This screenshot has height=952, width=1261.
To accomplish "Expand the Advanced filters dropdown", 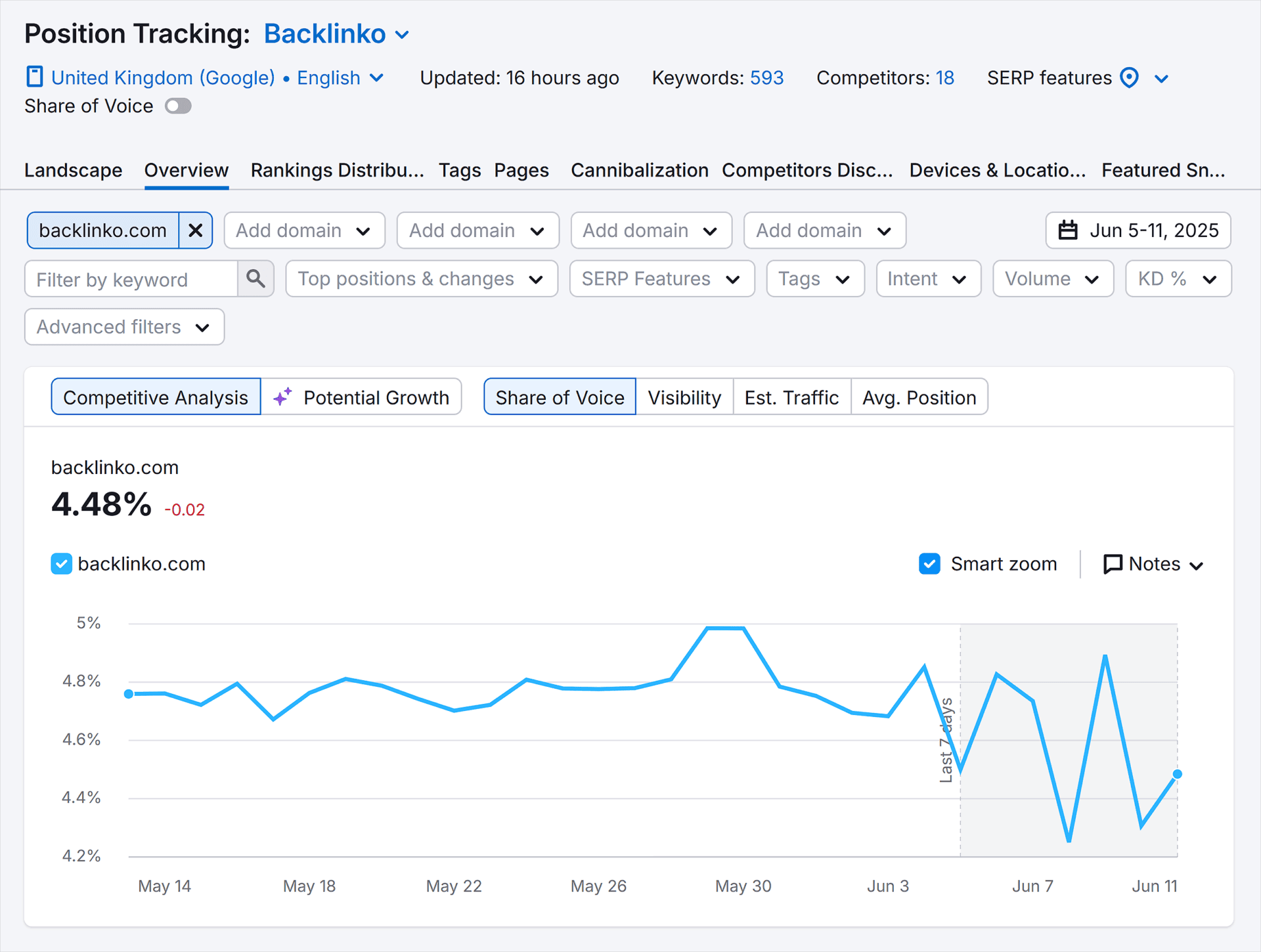I will click(x=124, y=327).
